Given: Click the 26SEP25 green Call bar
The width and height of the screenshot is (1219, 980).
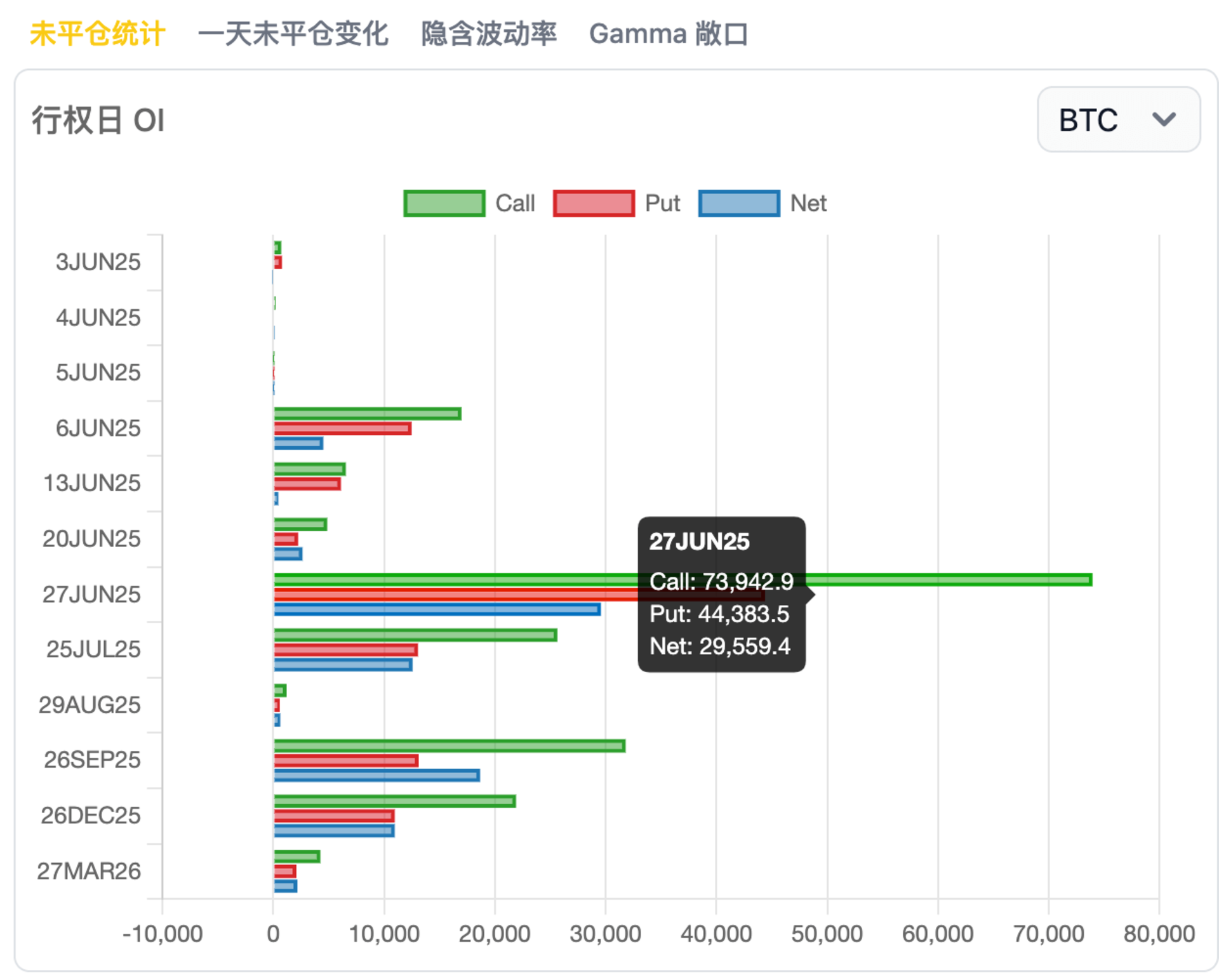Looking at the screenshot, I should coord(449,746).
